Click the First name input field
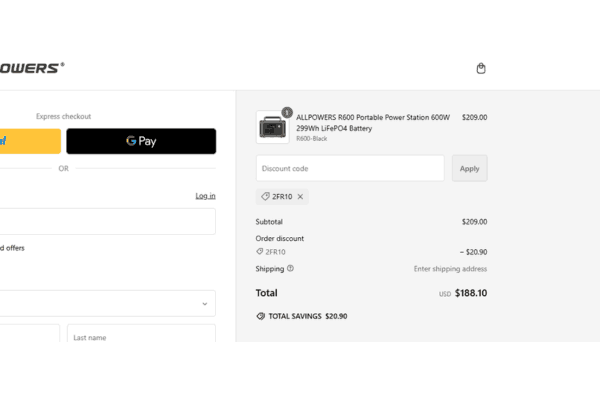This screenshot has width=600, height=400. (28, 337)
